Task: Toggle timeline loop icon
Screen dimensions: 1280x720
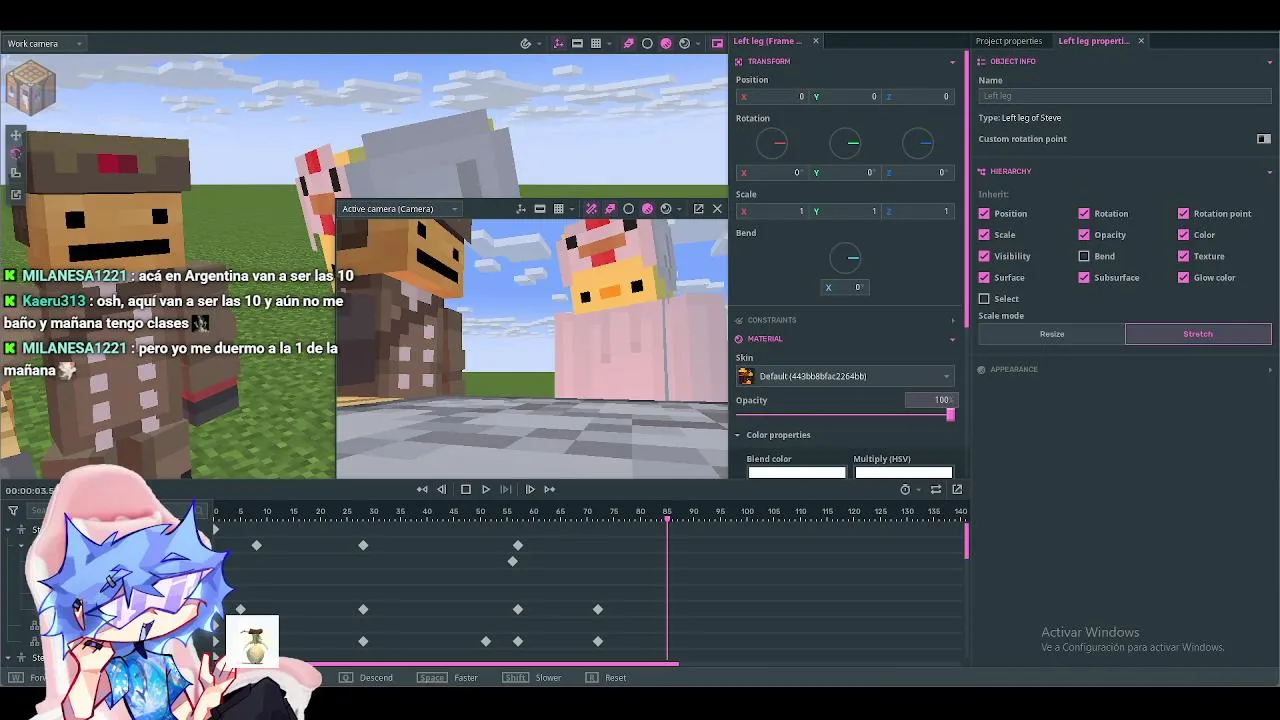Action: (x=936, y=489)
